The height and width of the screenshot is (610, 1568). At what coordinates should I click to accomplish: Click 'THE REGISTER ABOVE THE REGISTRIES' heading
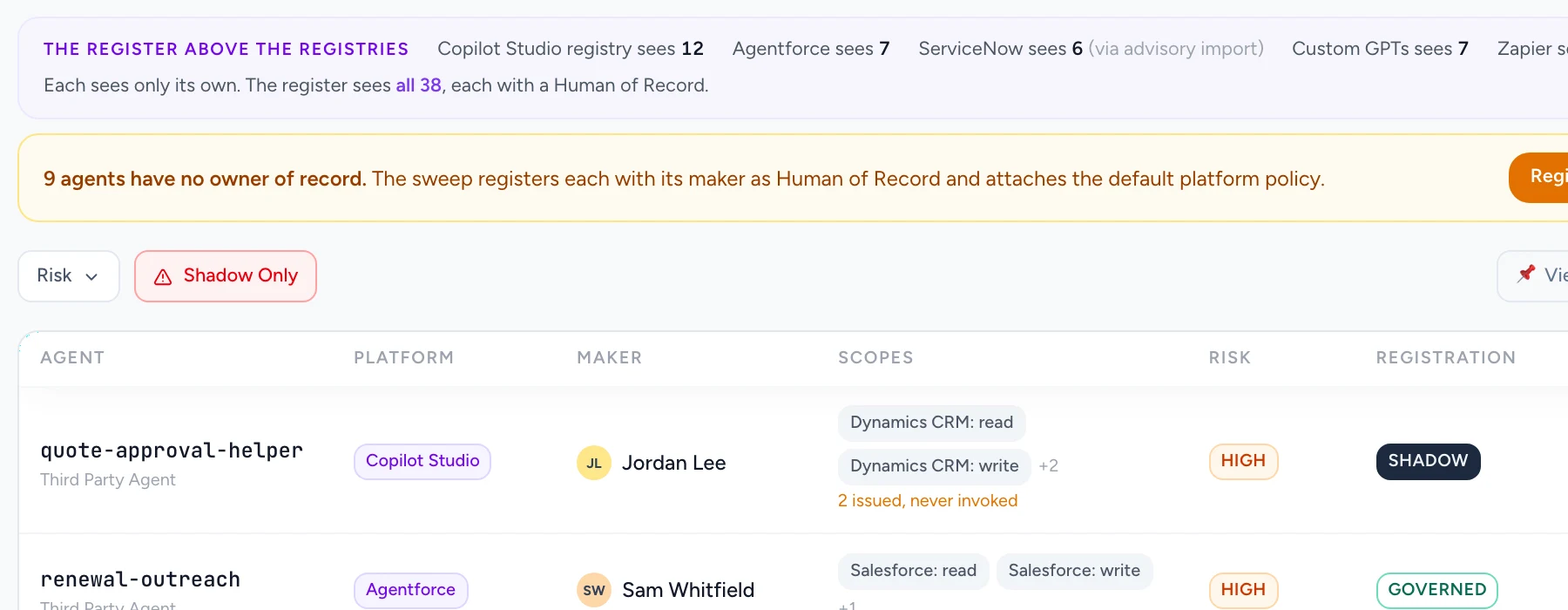(226, 49)
